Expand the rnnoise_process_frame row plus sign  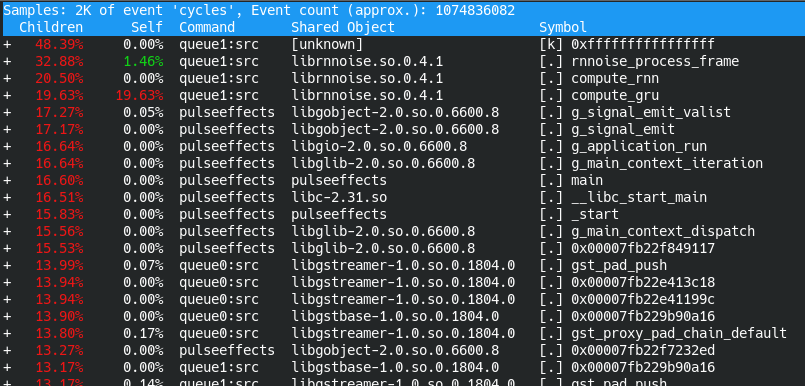click(x=7, y=62)
